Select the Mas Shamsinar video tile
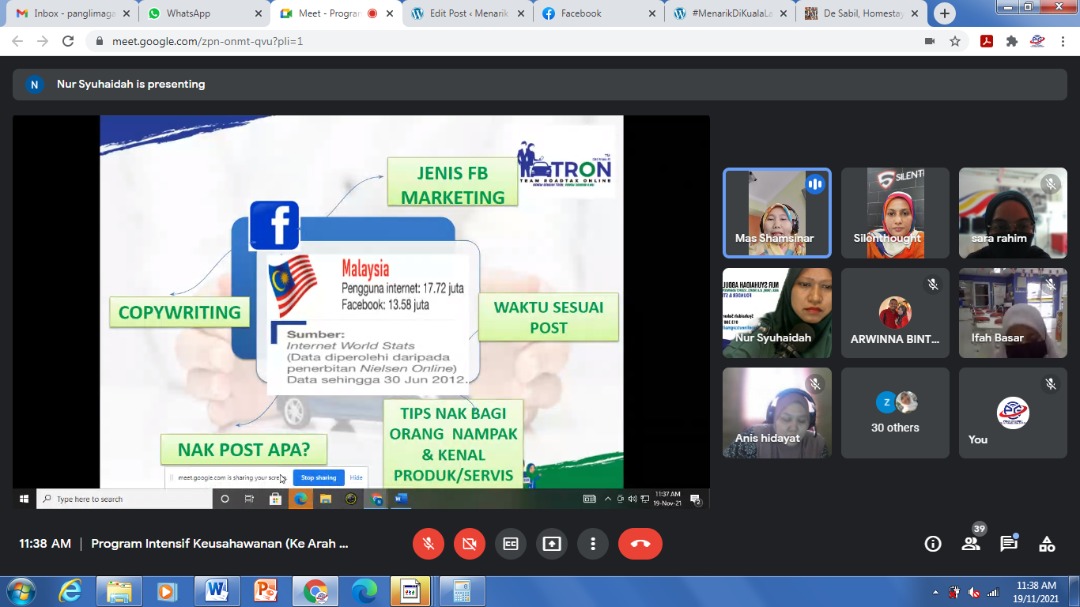1080x607 pixels. 777,212
